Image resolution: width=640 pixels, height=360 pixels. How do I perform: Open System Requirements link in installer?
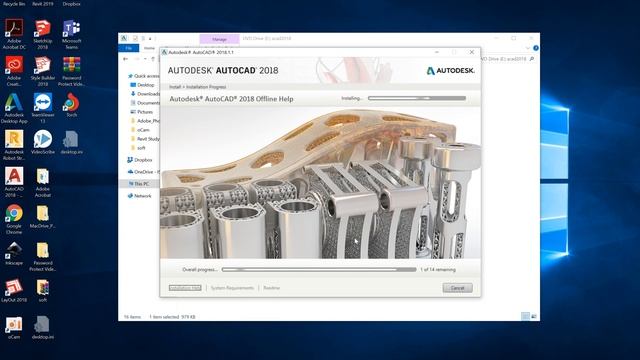pyautogui.click(x=232, y=288)
